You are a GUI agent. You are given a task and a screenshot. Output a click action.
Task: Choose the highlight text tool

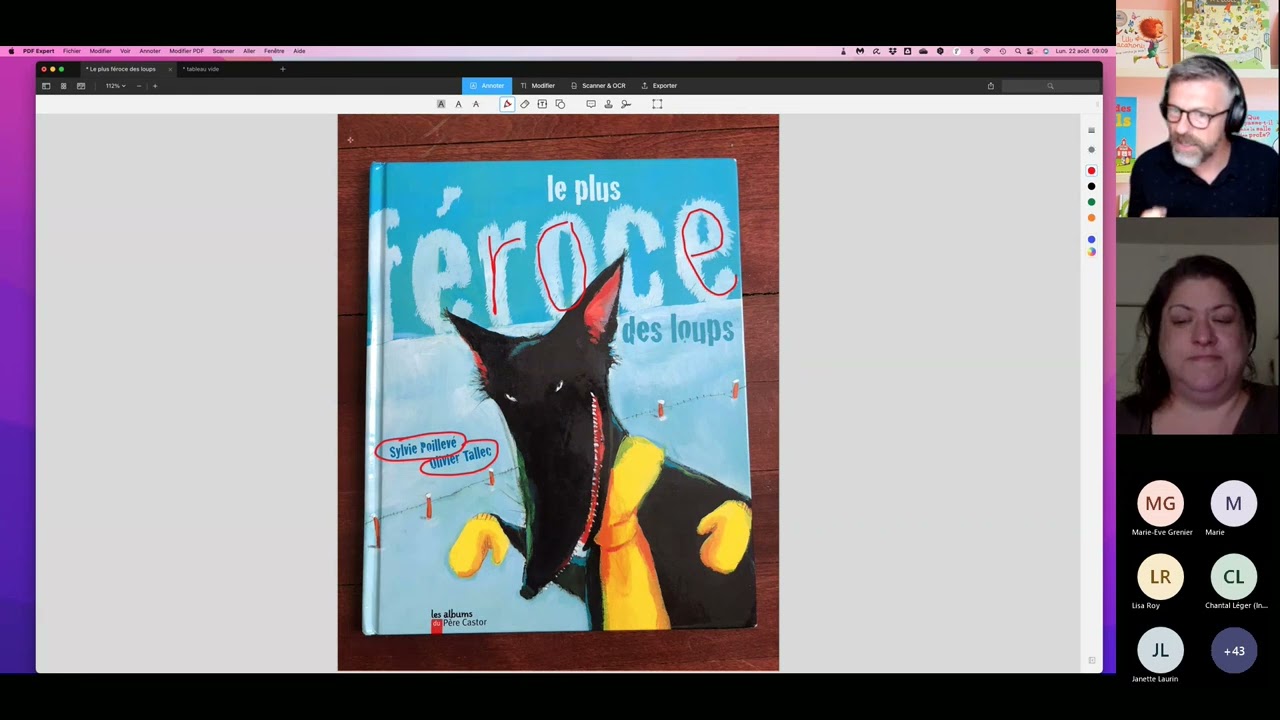pos(441,104)
